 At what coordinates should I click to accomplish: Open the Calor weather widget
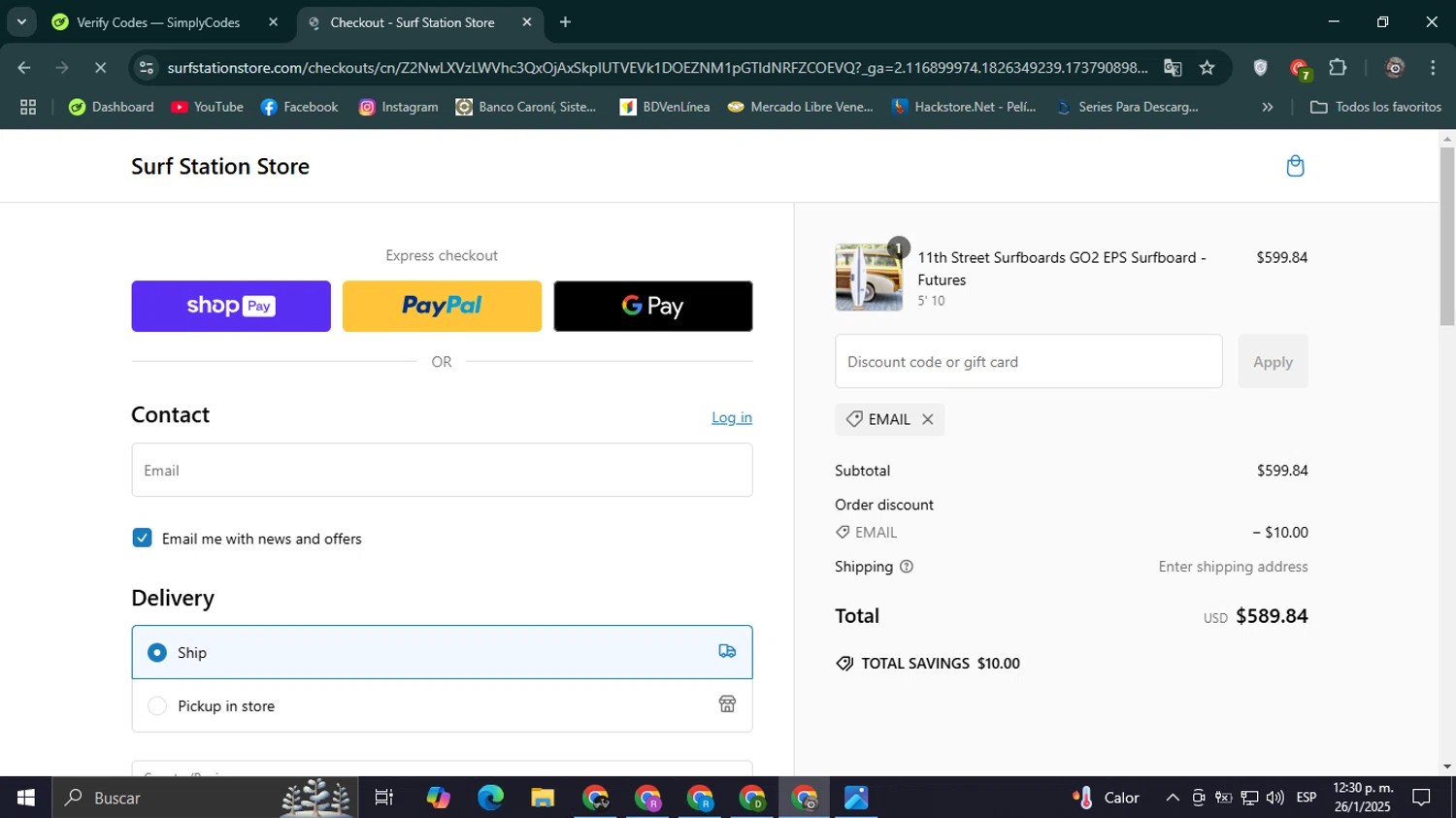pyautogui.click(x=1107, y=798)
